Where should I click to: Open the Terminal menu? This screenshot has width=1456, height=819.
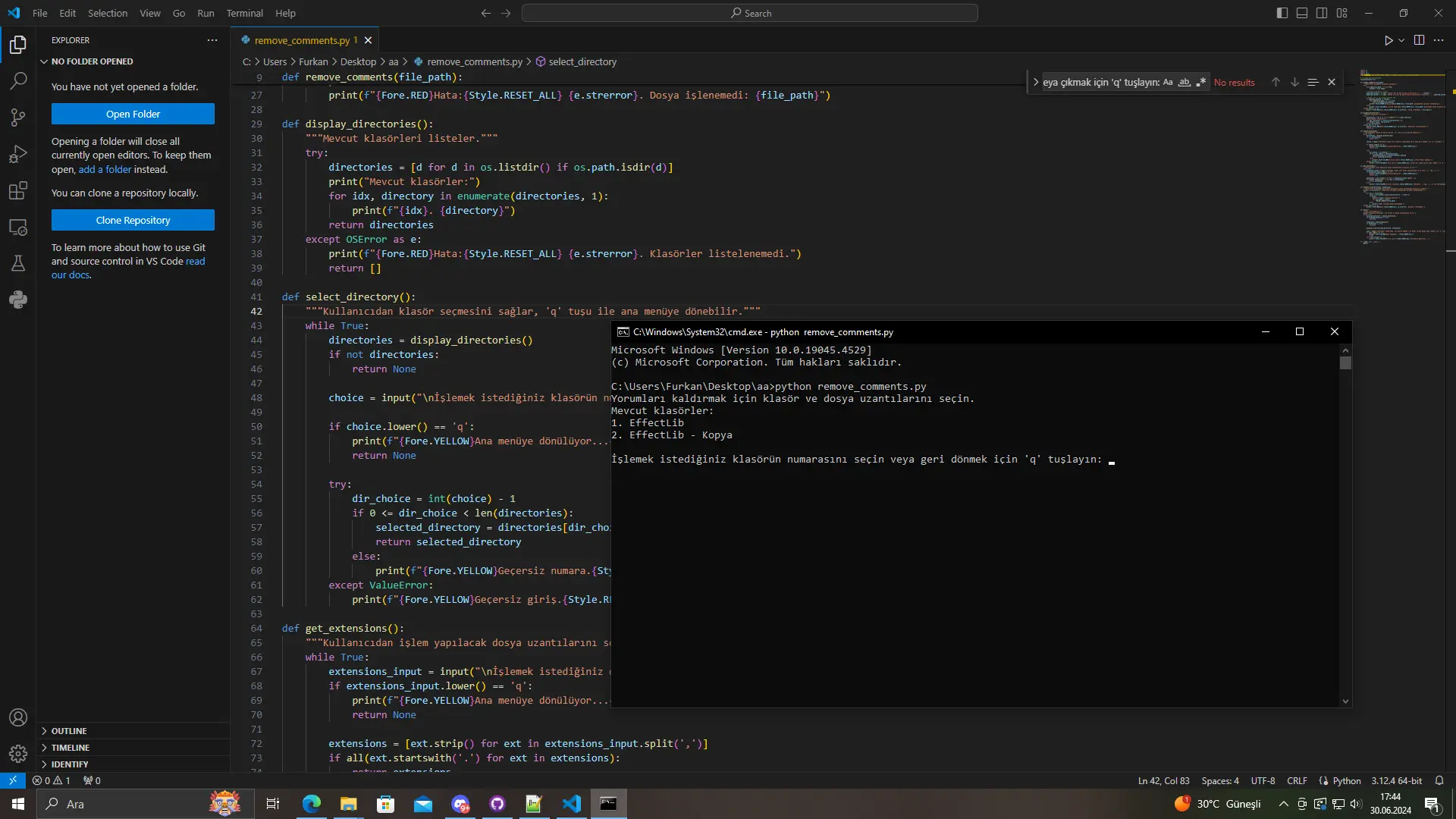pos(244,13)
